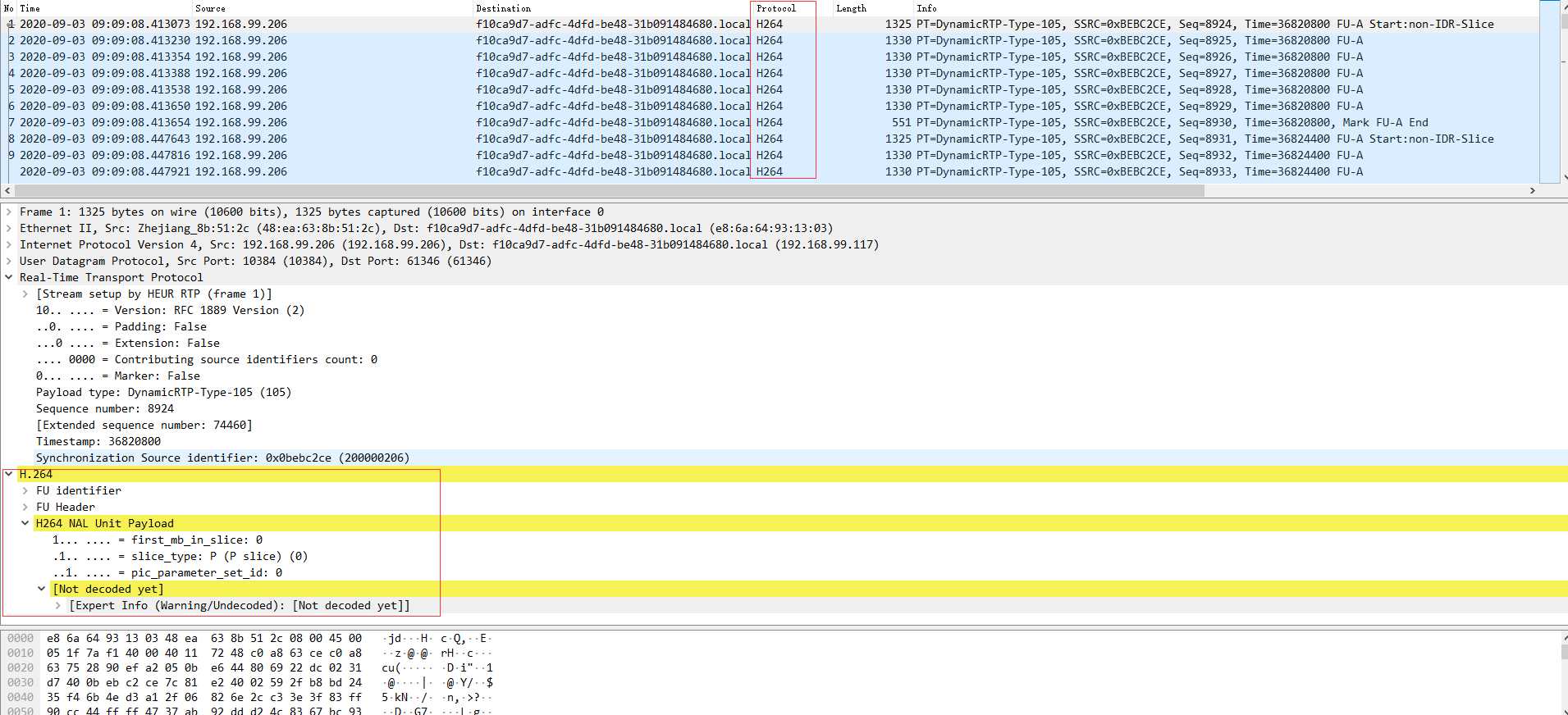Select the packet with Seq=8931

(770, 139)
